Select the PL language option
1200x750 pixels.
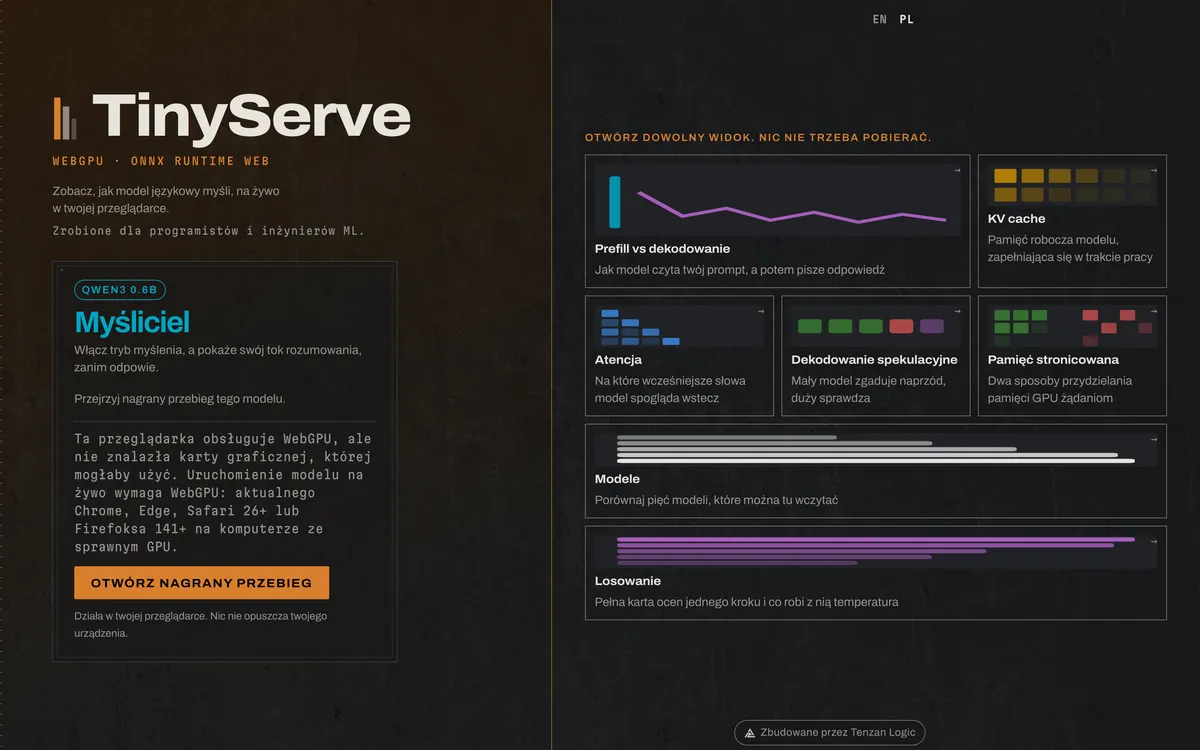906,19
